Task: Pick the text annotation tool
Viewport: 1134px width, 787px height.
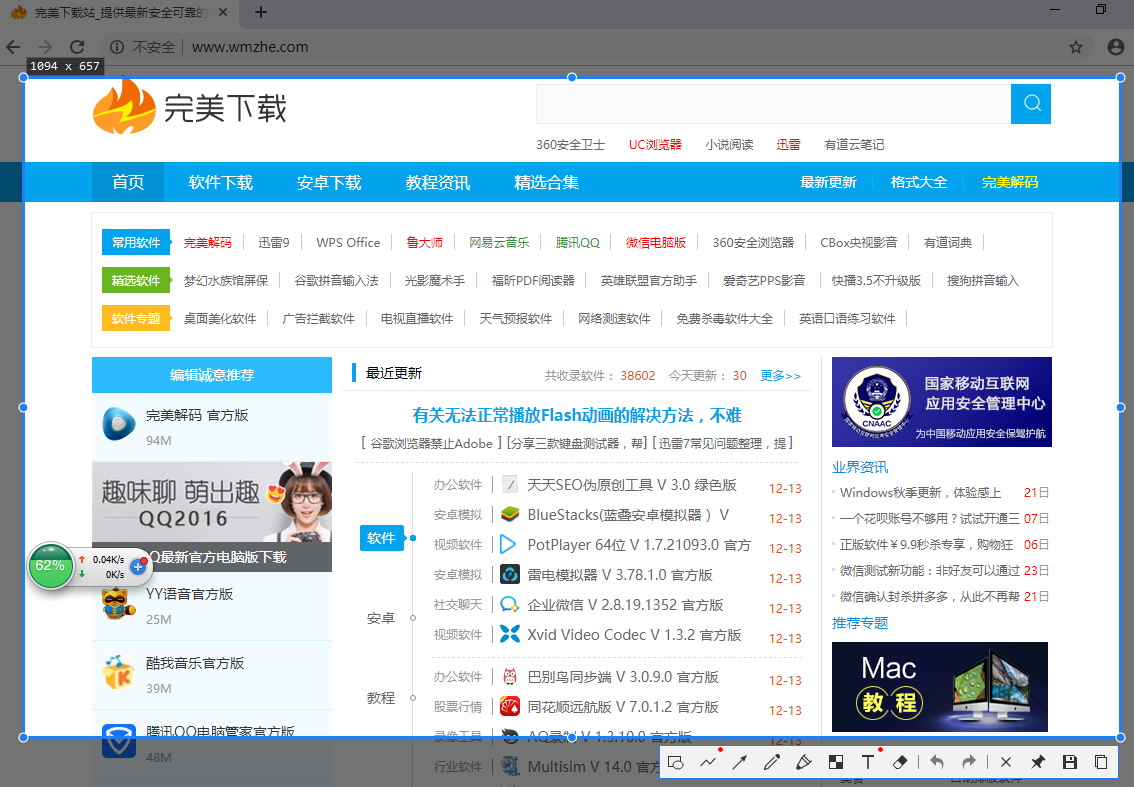Action: coord(867,761)
